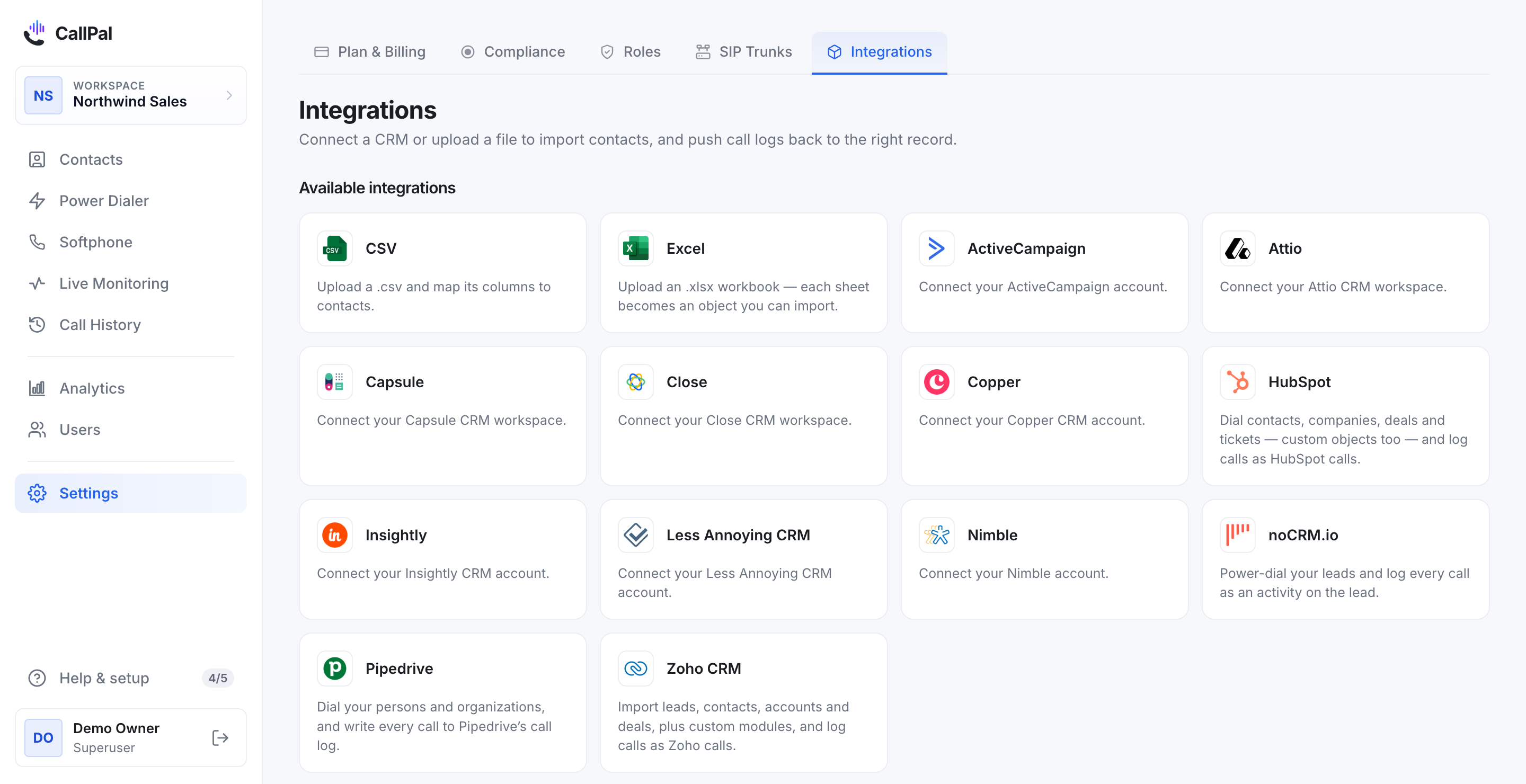The width and height of the screenshot is (1526, 784).
Task: Click the DO user avatar
Action: click(43, 738)
